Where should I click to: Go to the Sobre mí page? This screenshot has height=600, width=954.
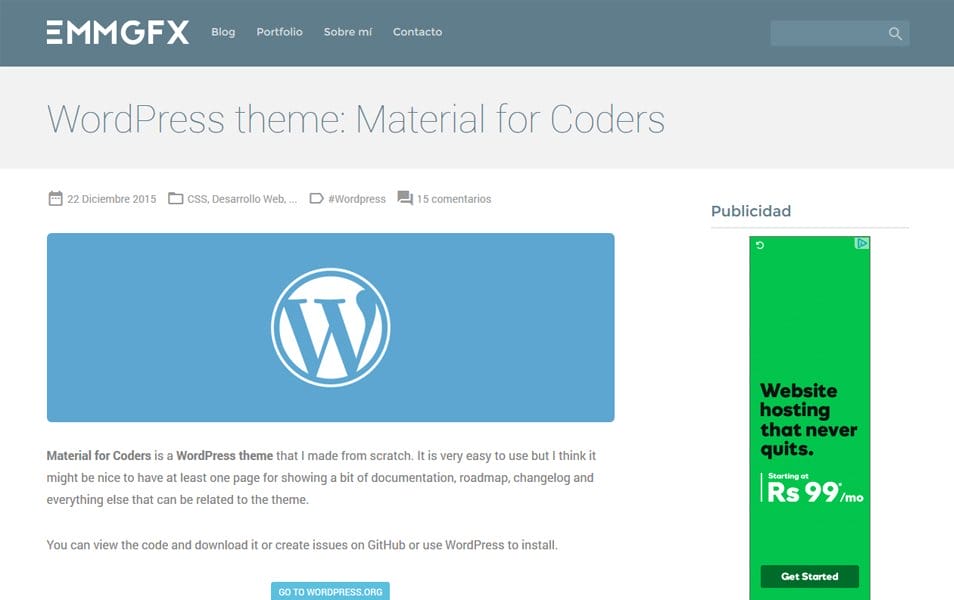[x=347, y=32]
